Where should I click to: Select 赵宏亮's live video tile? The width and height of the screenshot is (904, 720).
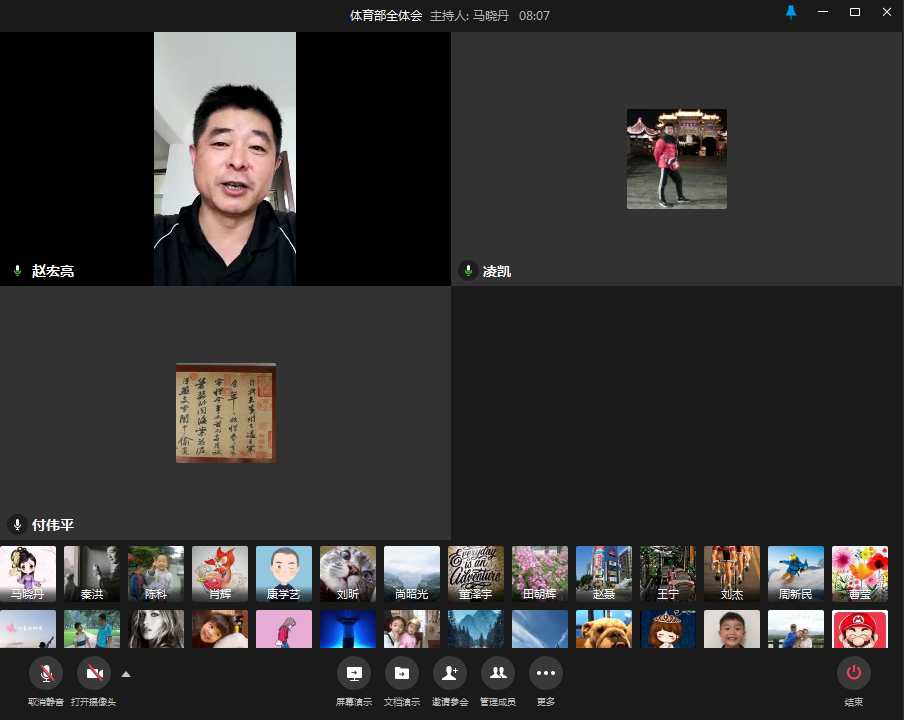[225, 158]
